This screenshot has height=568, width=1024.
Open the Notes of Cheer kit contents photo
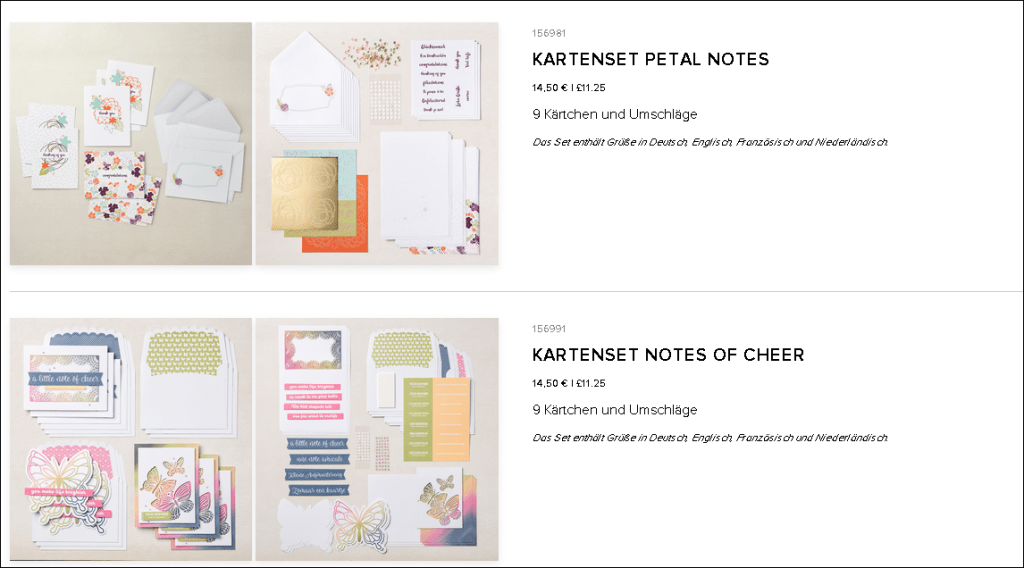coord(377,439)
